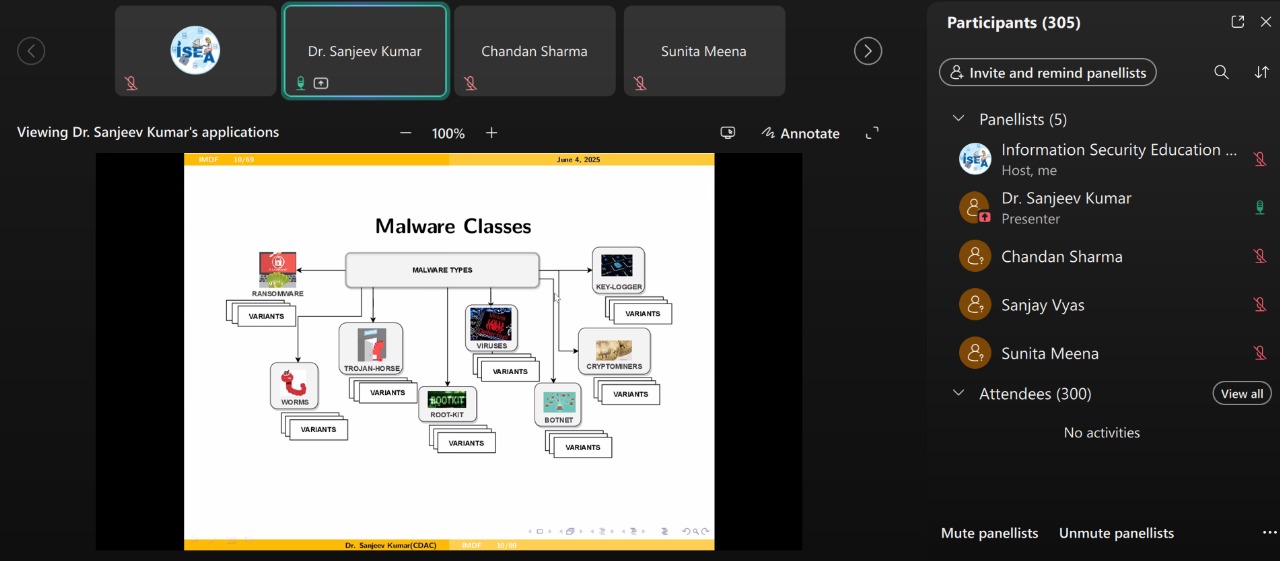Click the View all attendees button
The width and height of the screenshot is (1280, 561).
1242,393
